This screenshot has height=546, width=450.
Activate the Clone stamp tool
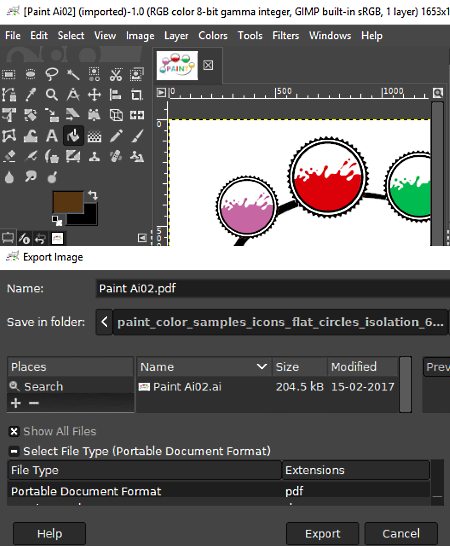point(94,157)
